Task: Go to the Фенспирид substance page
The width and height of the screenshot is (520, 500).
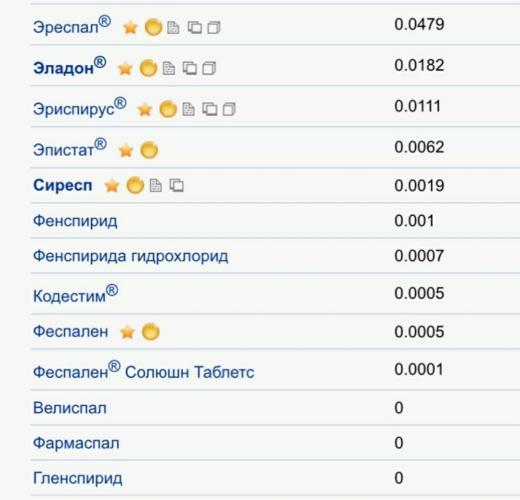Action: tap(75, 221)
